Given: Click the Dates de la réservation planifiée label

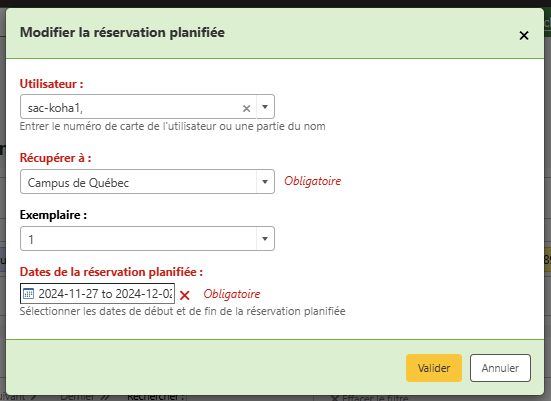Looking at the screenshot, I should click(111, 272).
